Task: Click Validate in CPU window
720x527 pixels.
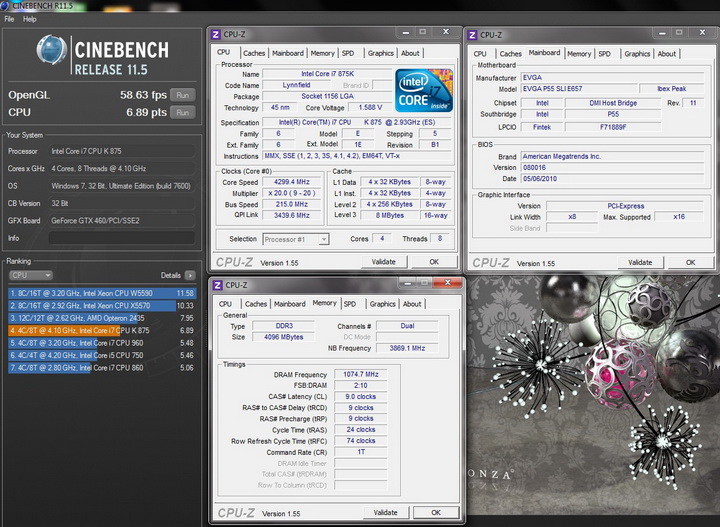Action: [383, 262]
